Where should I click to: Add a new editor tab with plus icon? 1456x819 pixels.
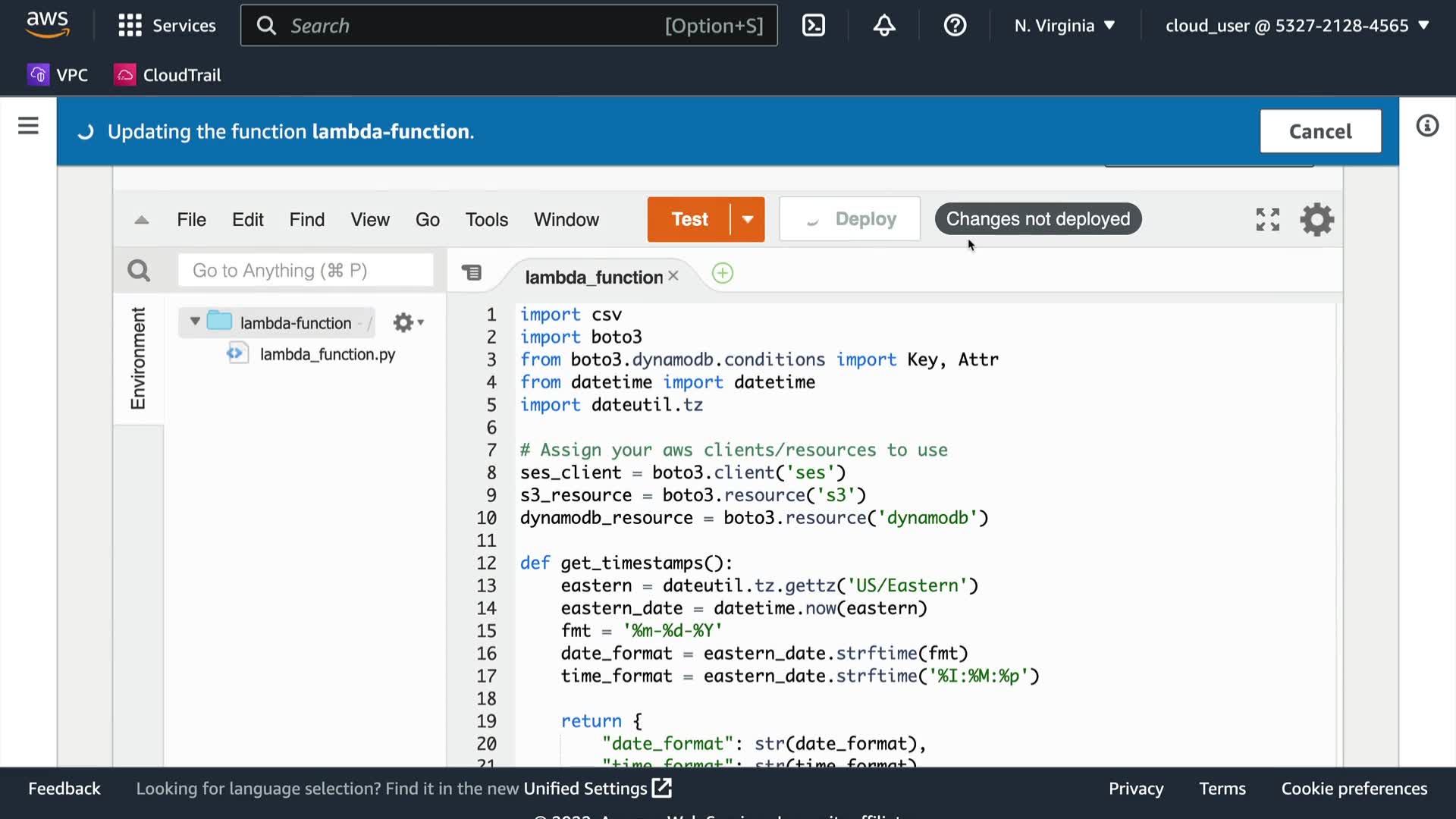point(723,273)
